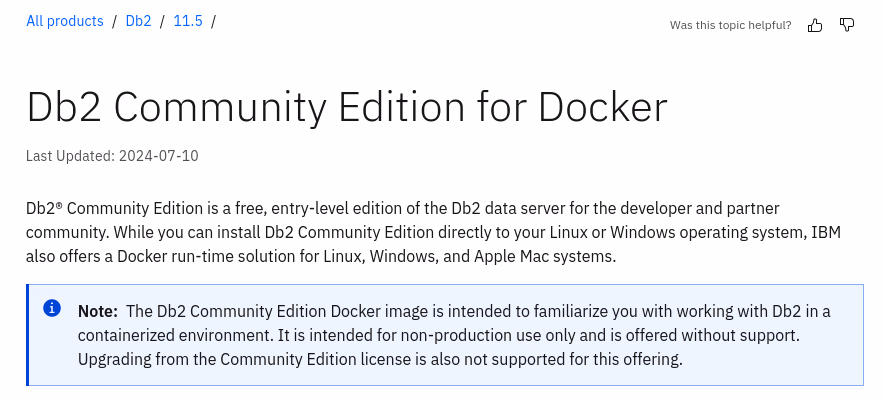The width and height of the screenshot is (884, 402).
Task: Click the thumbs up helpful icon
Action: pyautogui.click(x=815, y=25)
